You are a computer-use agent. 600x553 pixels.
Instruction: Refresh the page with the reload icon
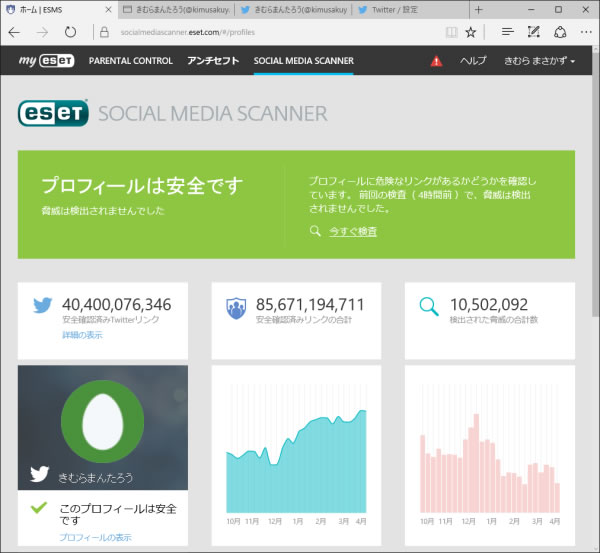(70, 32)
